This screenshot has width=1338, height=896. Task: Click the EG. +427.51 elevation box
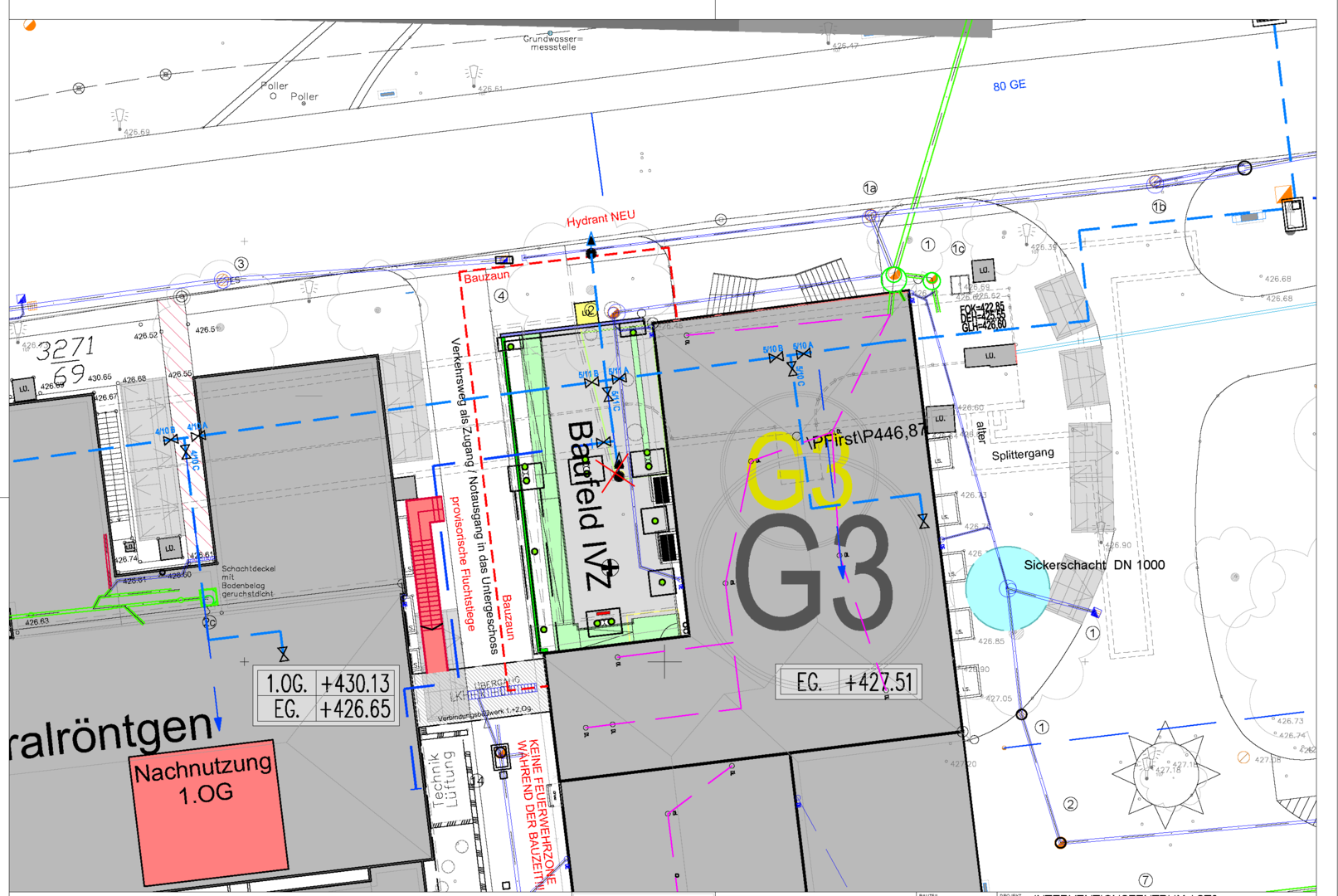[848, 683]
